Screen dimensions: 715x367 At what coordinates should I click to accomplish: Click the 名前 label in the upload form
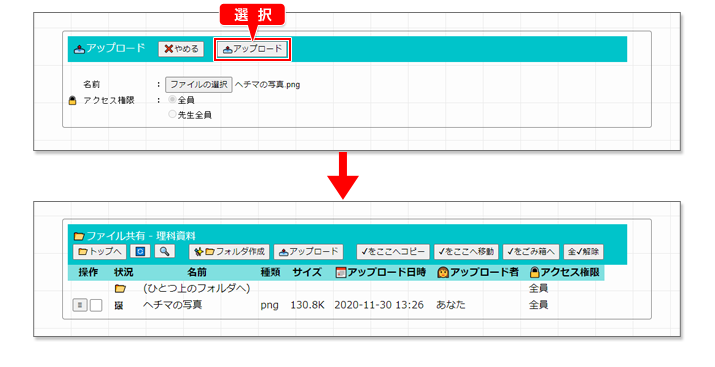[x=91, y=84]
